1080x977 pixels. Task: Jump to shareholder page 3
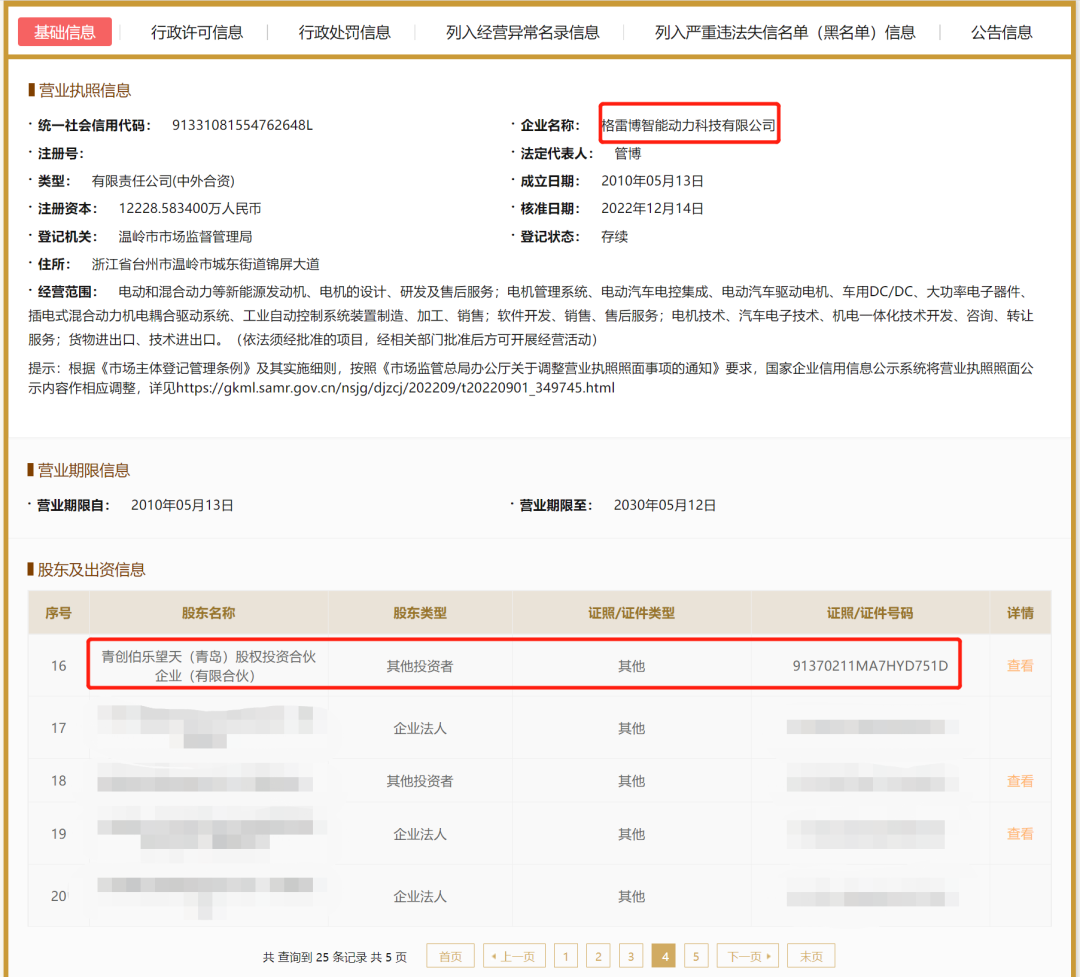(x=631, y=956)
